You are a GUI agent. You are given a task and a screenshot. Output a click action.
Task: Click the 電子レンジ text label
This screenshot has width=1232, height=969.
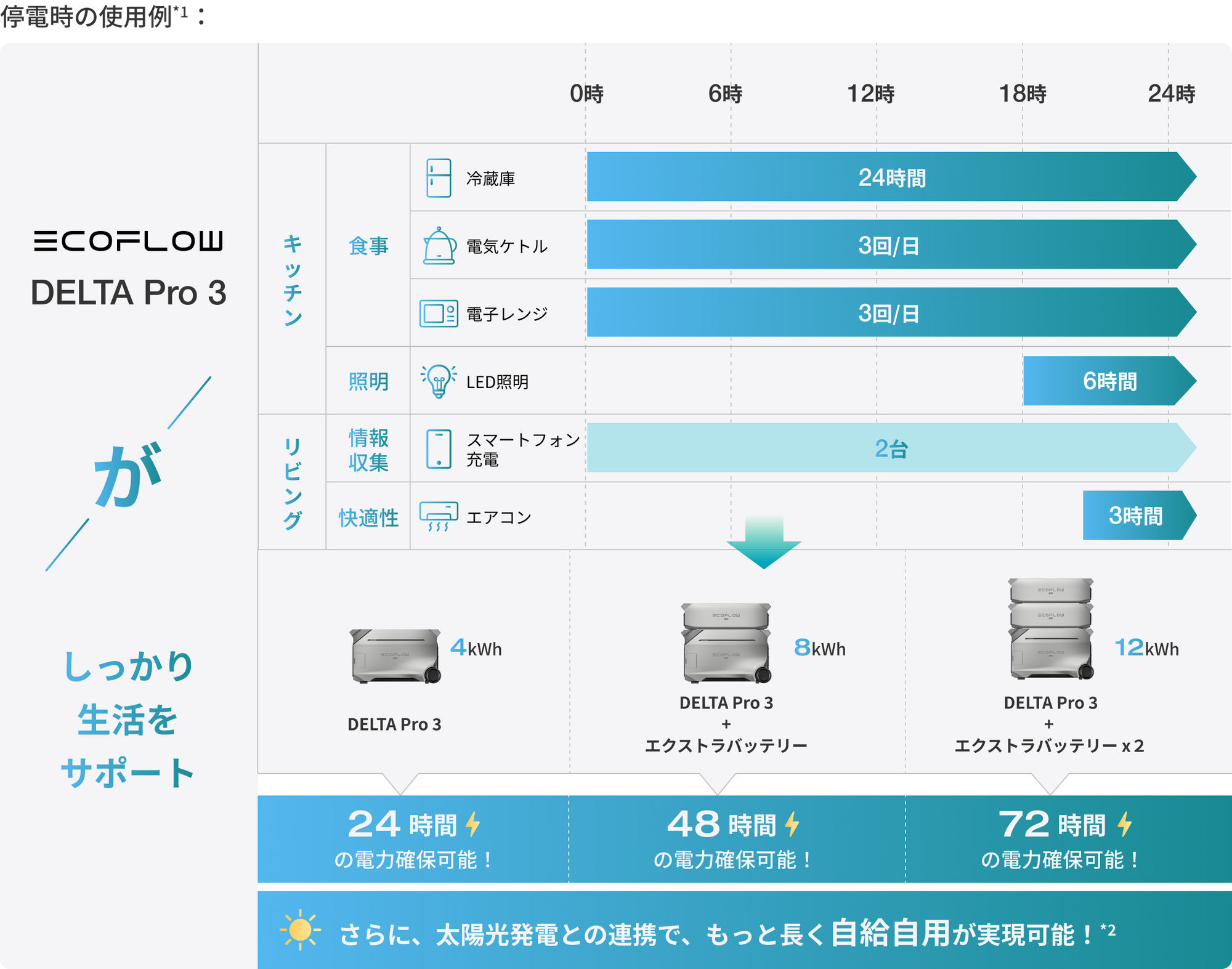507,314
